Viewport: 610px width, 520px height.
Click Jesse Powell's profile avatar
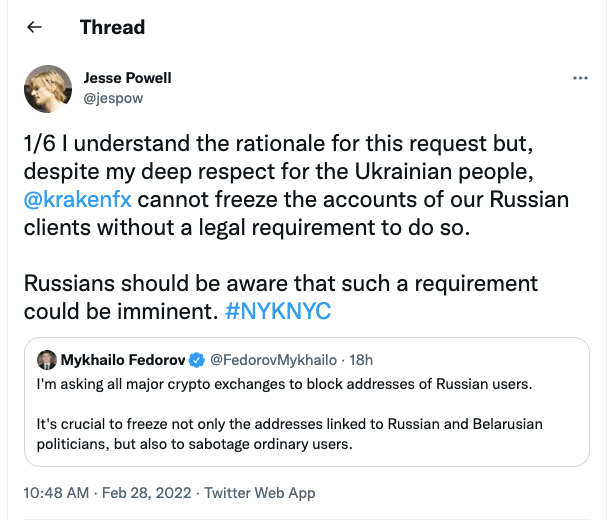tap(47, 88)
